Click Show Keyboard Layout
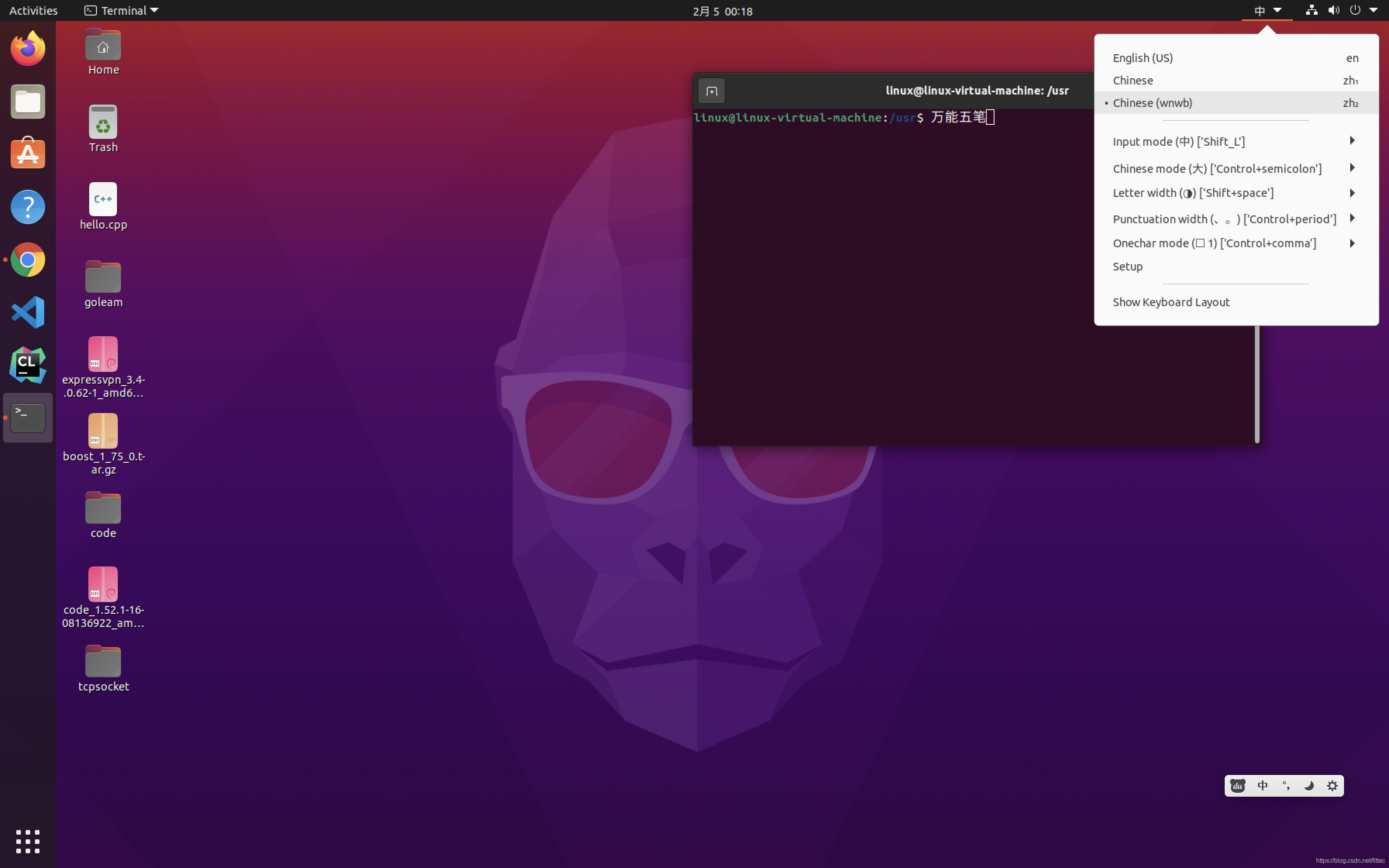Screen dimensions: 1389x868 [1171, 302]
